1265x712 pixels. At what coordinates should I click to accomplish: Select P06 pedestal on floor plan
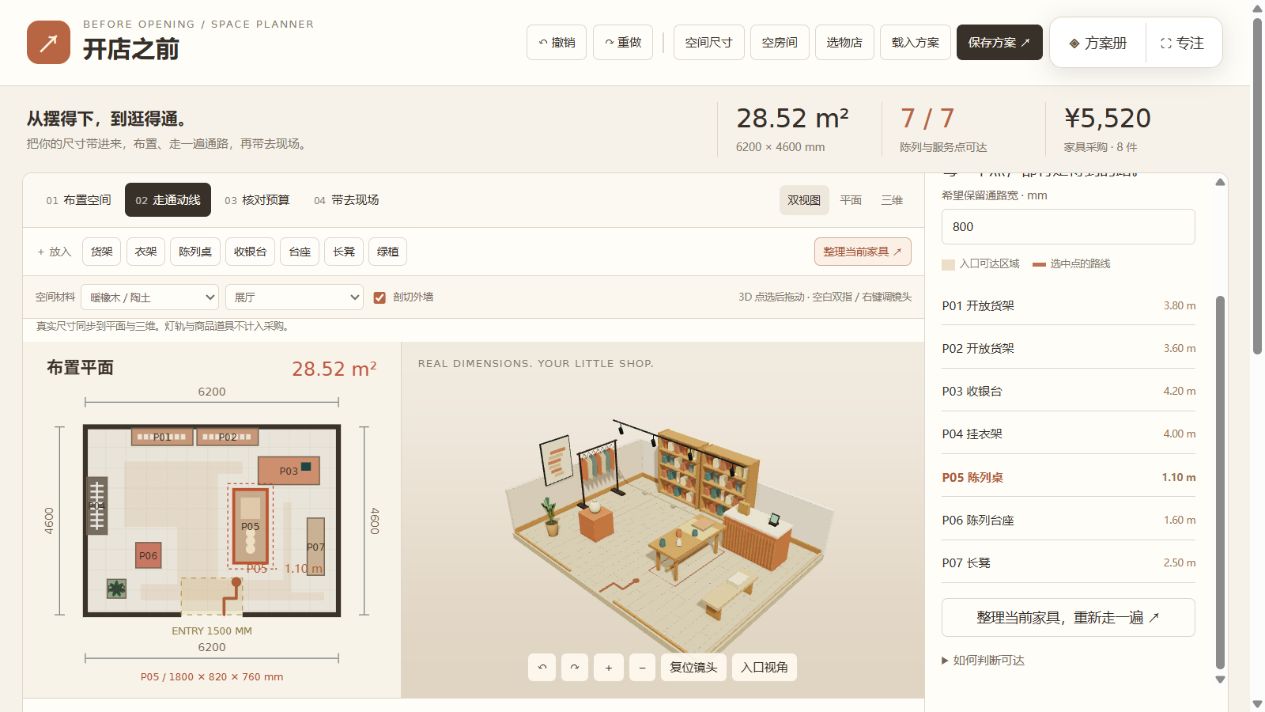148,555
